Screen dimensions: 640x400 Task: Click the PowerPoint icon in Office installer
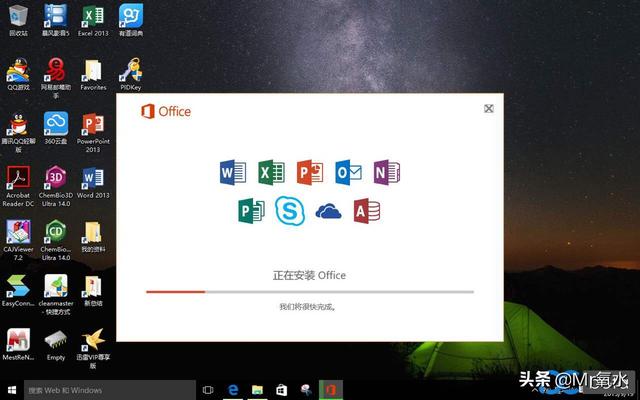pyautogui.click(x=310, y=172)
